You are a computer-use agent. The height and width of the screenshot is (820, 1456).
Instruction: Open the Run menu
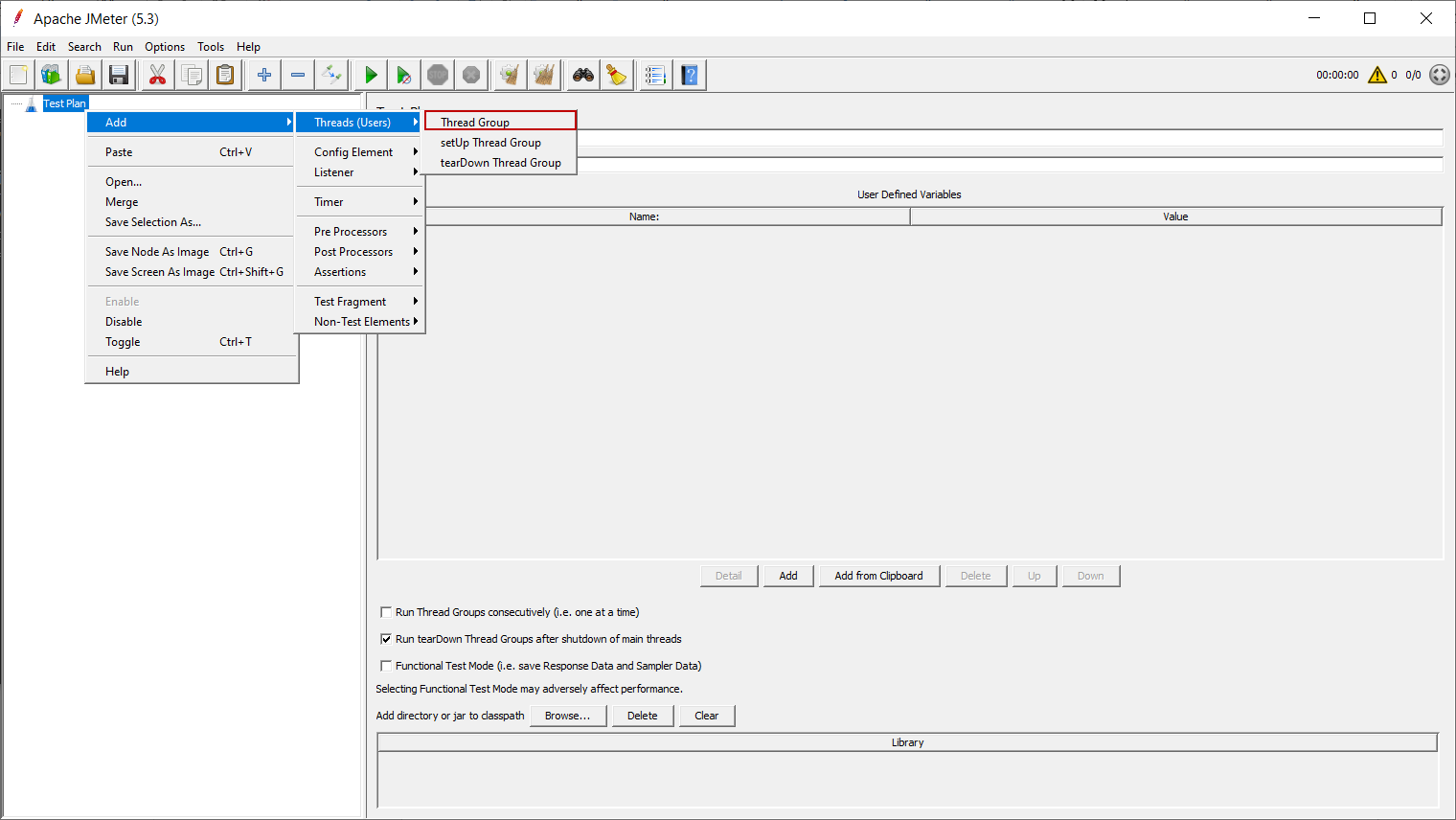[x=123, y=47]
